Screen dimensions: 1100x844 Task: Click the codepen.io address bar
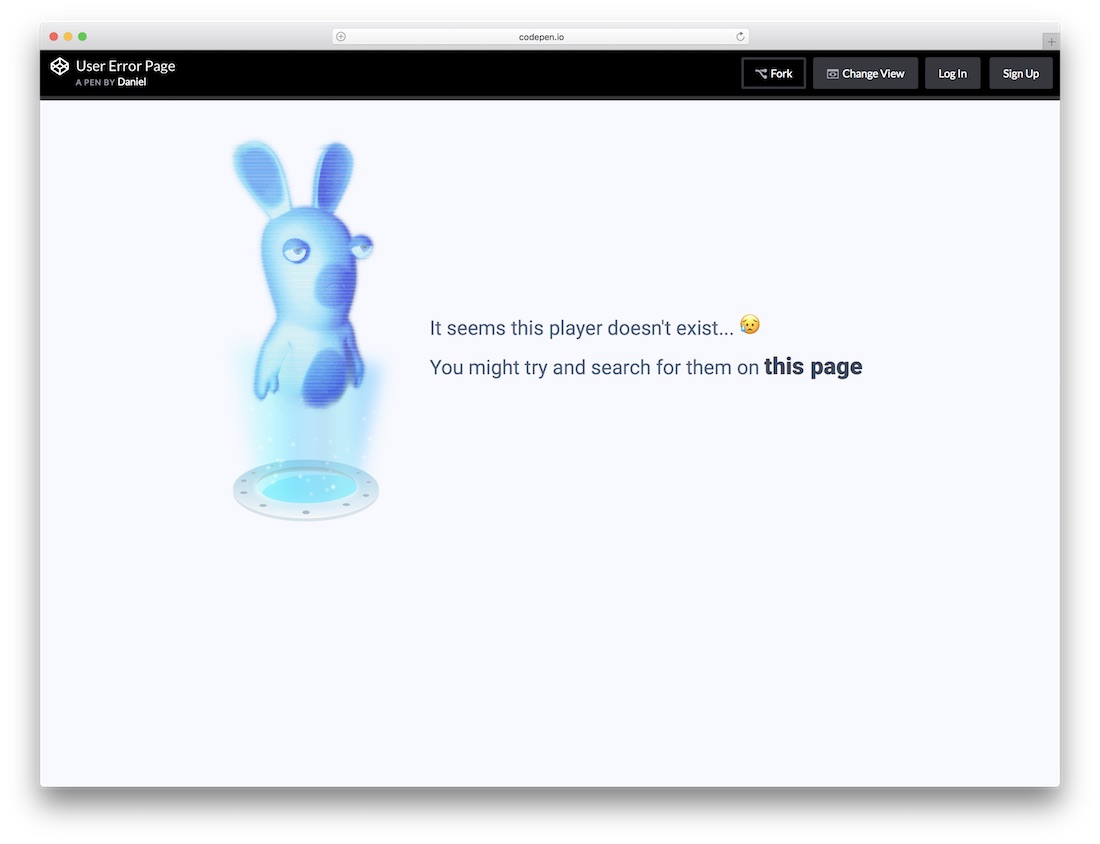pyautogui.click(x=541, y=36)
